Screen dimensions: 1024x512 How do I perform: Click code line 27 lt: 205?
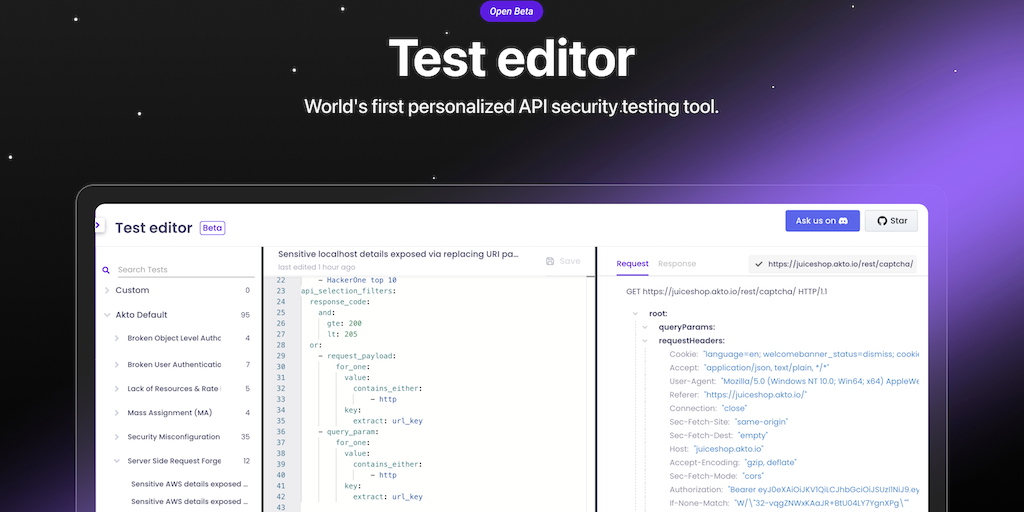(x=344, y=334)
